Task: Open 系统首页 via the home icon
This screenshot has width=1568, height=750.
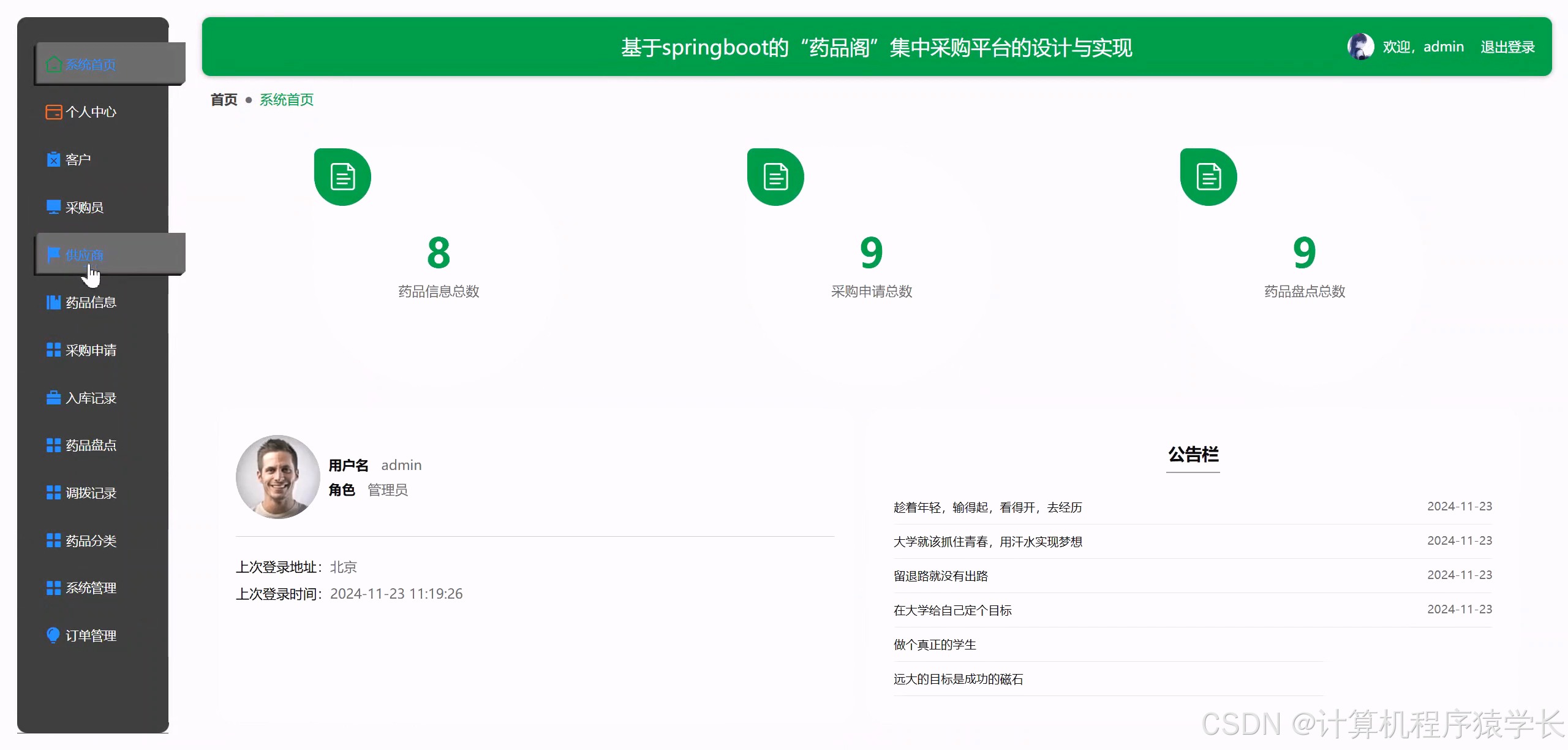Action: (53, 63)
